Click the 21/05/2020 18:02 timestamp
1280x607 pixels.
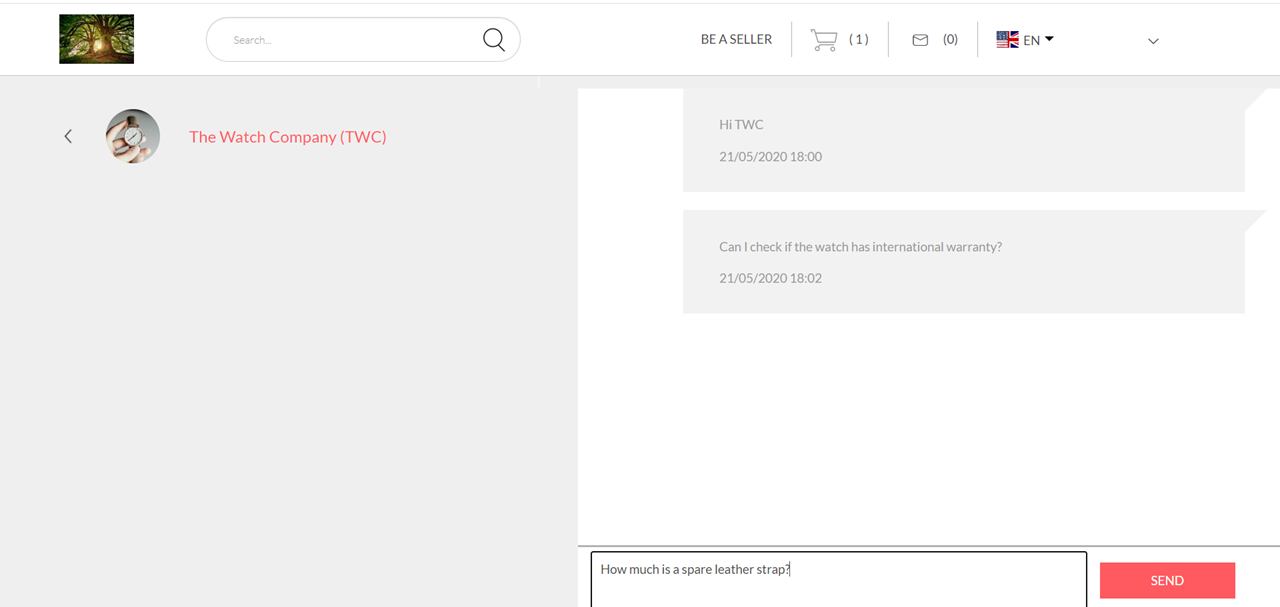click(x=770, y=278)
